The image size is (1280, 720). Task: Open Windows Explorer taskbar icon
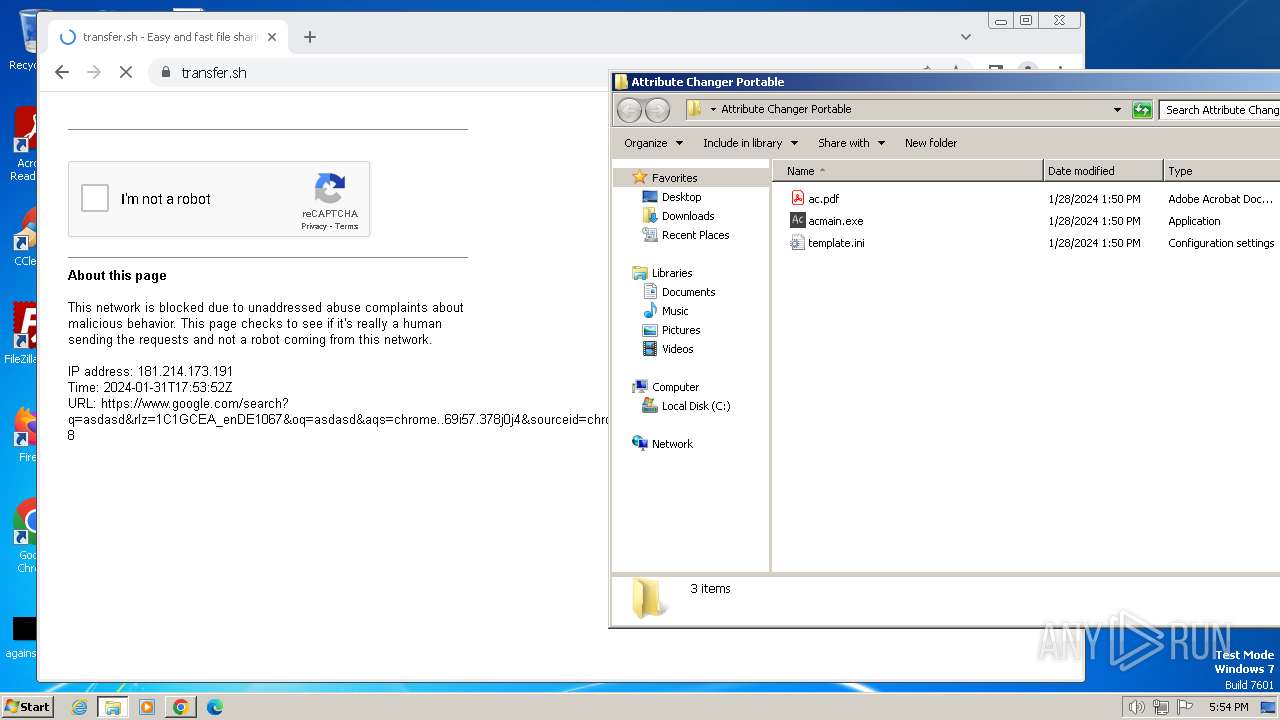(113, 707)
